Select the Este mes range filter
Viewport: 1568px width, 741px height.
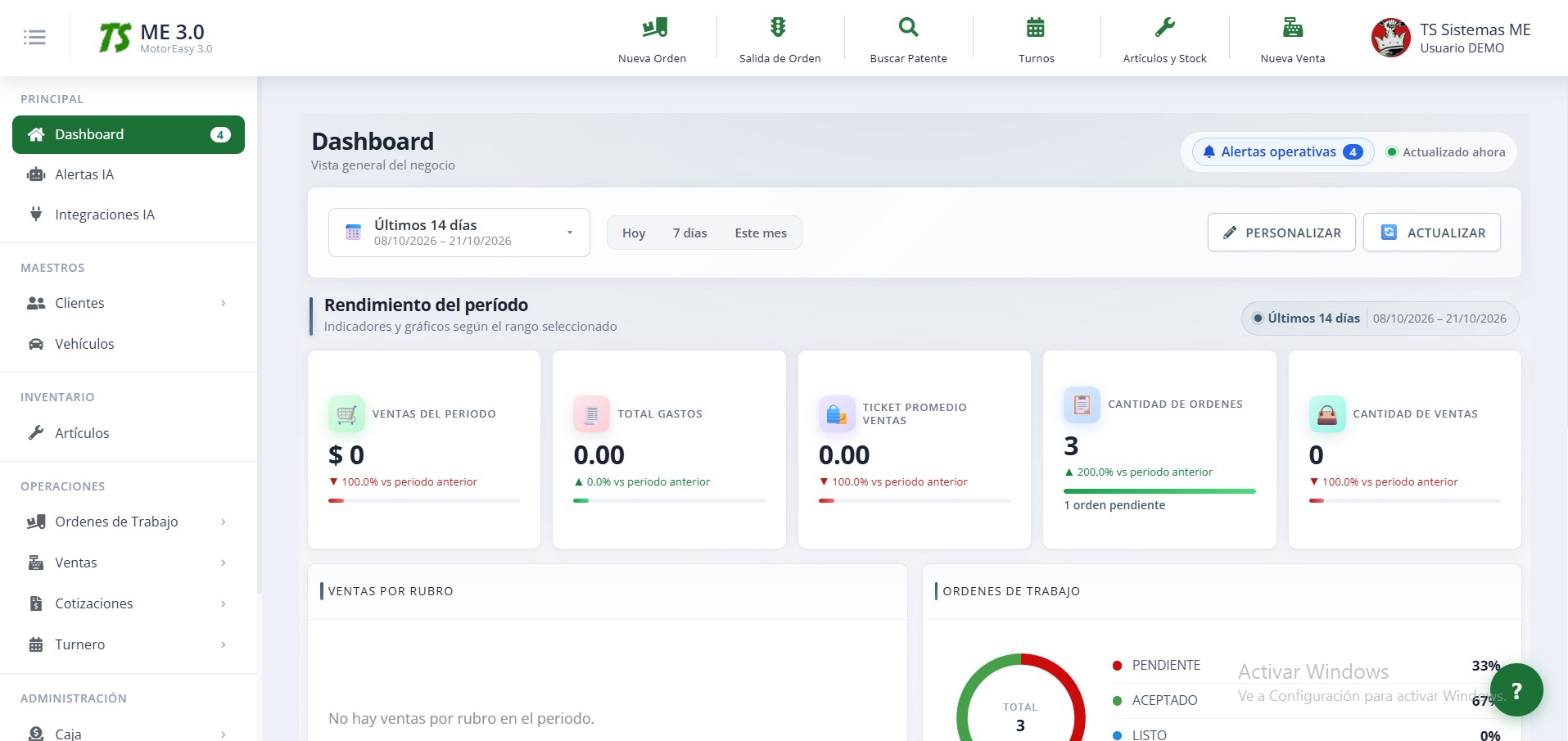coord(761,233)
